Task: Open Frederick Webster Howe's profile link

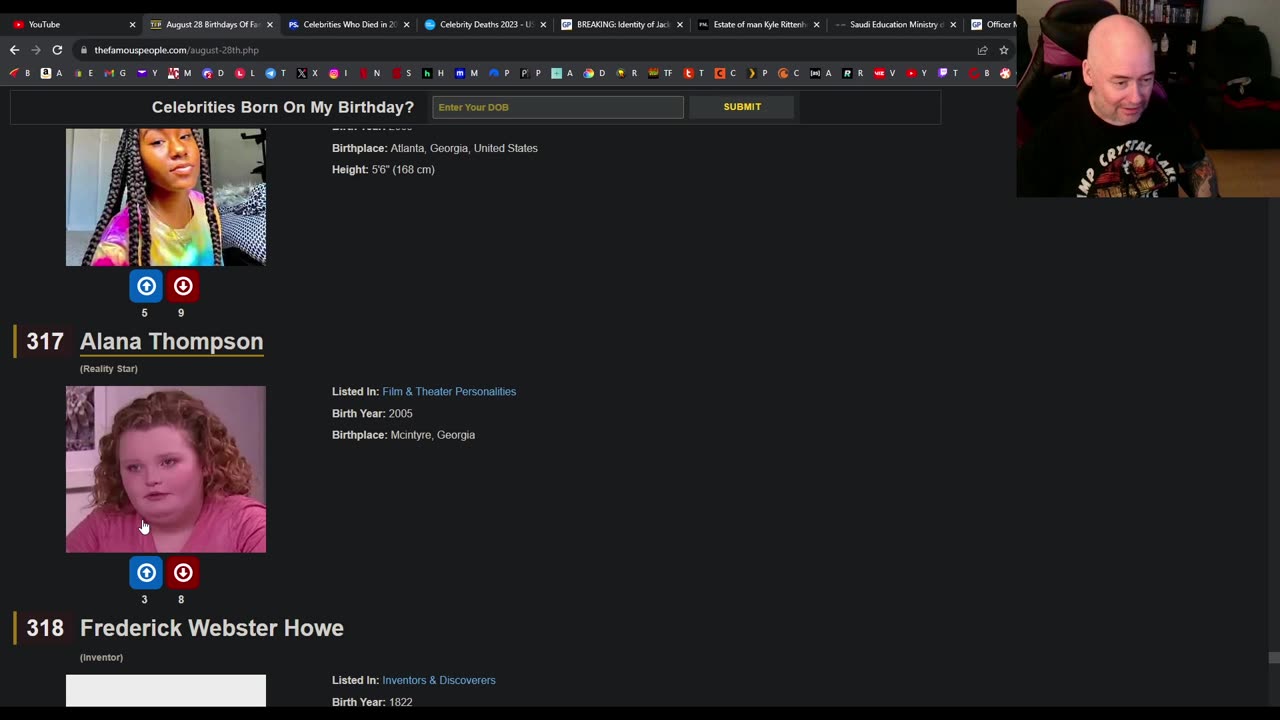Action: click(212, 628)
